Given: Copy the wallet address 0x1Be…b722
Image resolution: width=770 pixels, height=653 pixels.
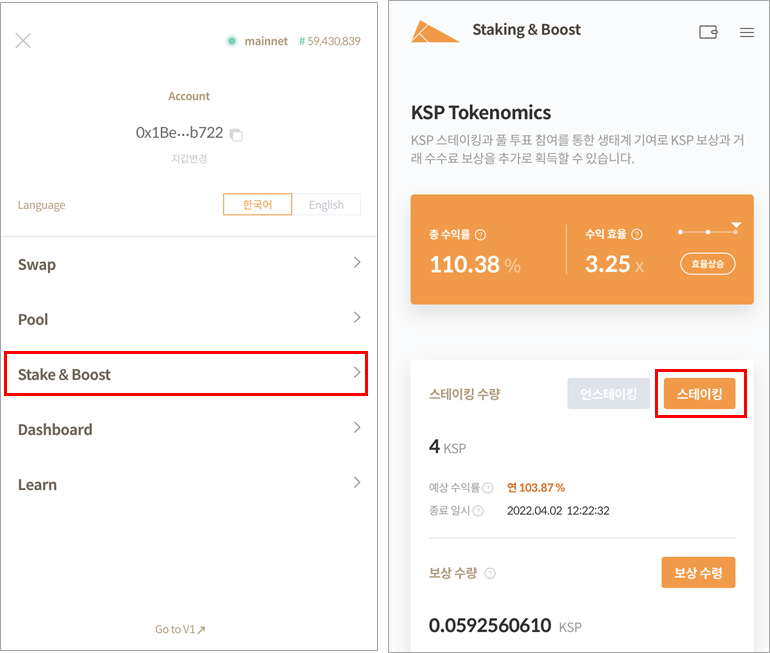Looking at the screenshot, I should (236, 134).
